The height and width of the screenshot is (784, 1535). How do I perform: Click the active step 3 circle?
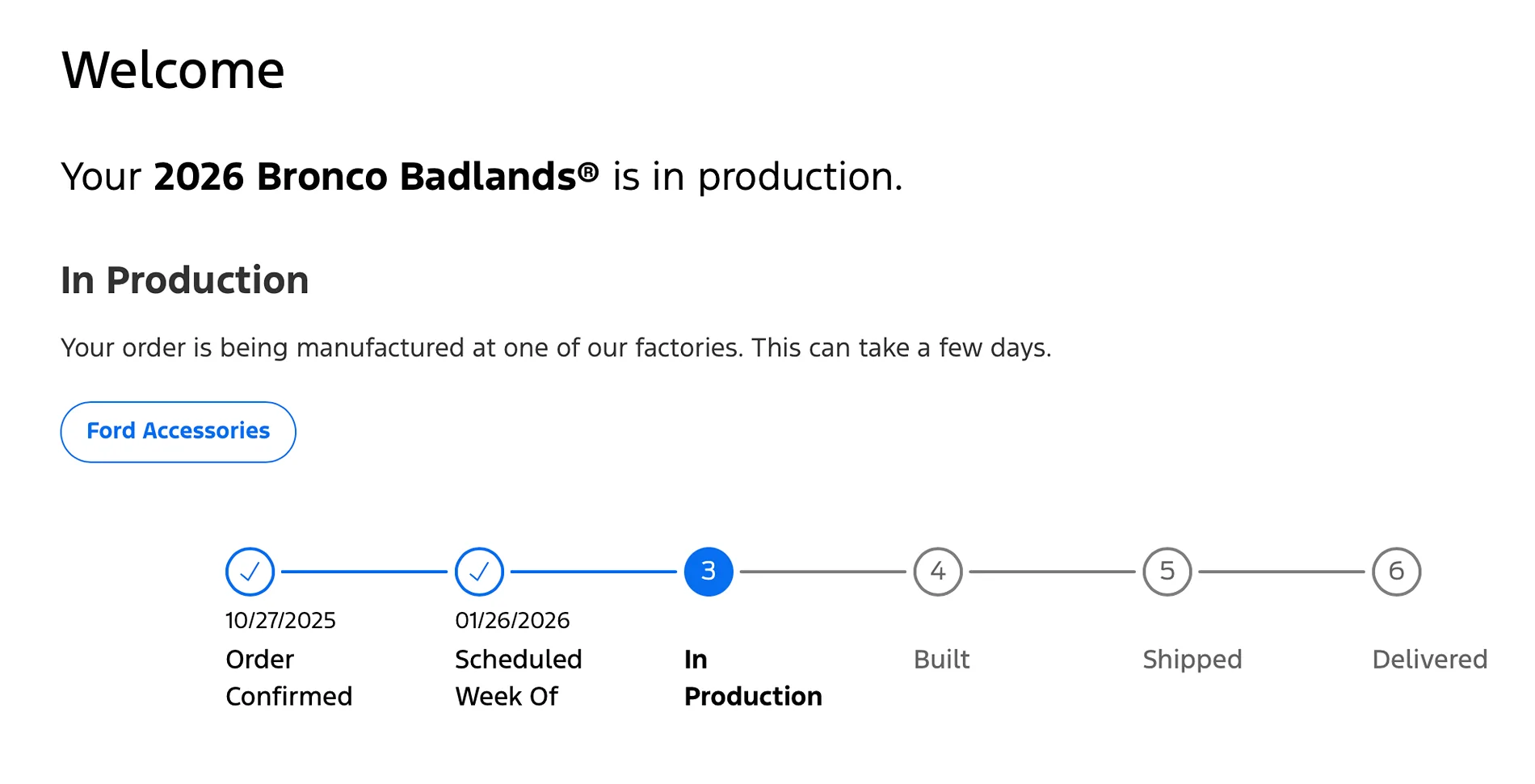click(709, 572)
